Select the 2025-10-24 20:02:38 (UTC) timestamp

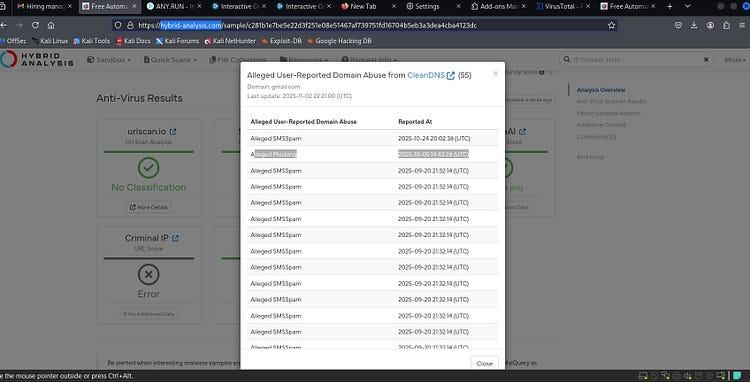point(434,138)
